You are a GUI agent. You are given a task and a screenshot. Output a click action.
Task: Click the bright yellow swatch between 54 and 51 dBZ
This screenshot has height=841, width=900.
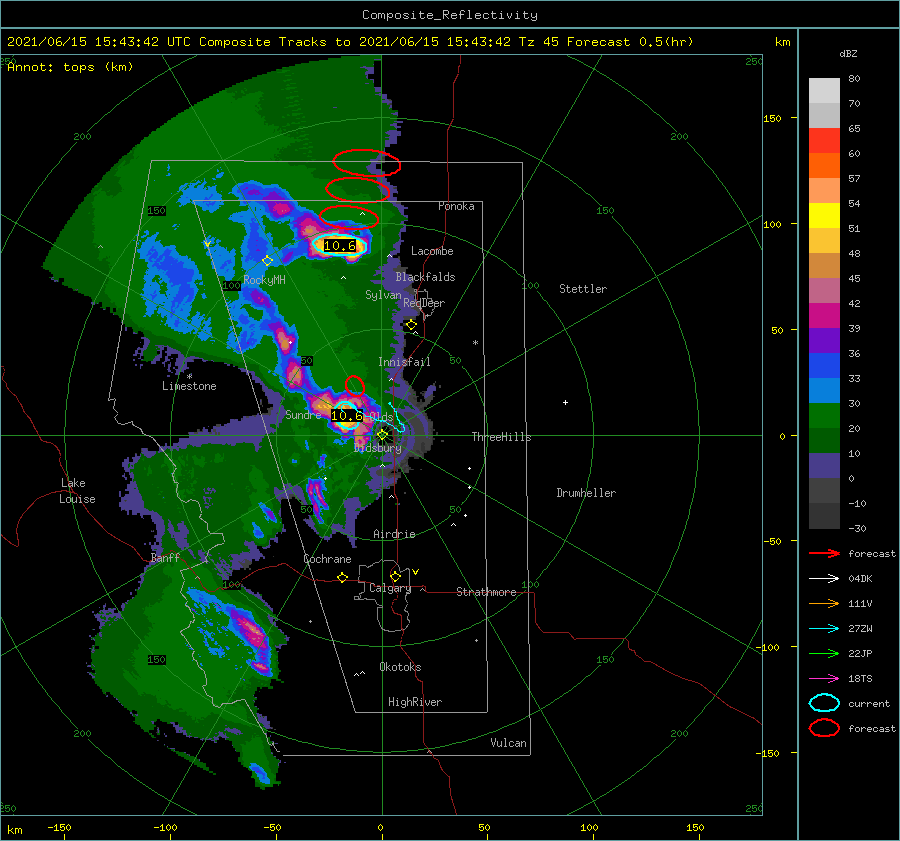[x=824, y=216]
